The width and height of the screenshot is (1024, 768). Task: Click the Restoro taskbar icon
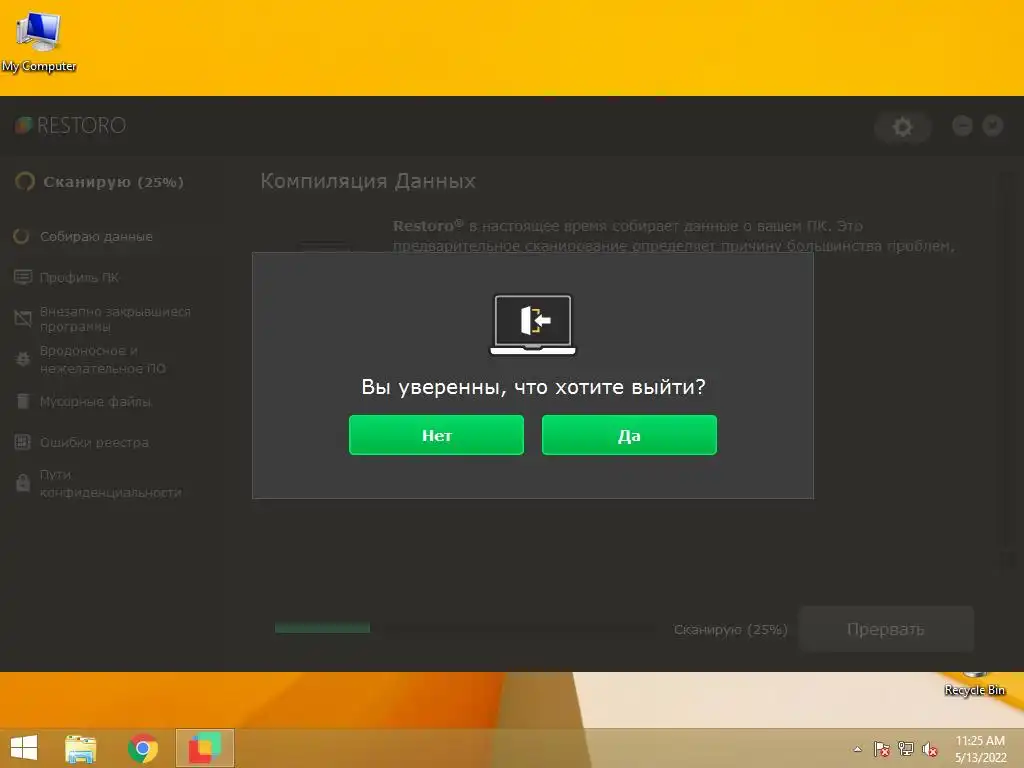[205, 748]
